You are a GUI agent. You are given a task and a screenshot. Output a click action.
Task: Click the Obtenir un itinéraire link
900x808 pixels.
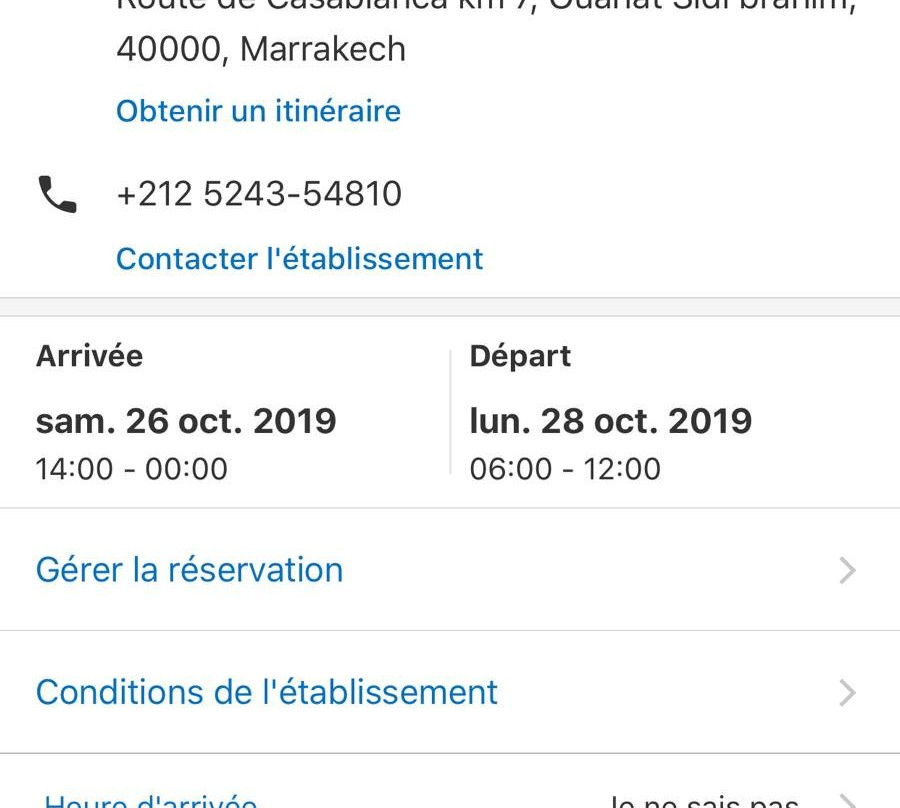point(258,110)
